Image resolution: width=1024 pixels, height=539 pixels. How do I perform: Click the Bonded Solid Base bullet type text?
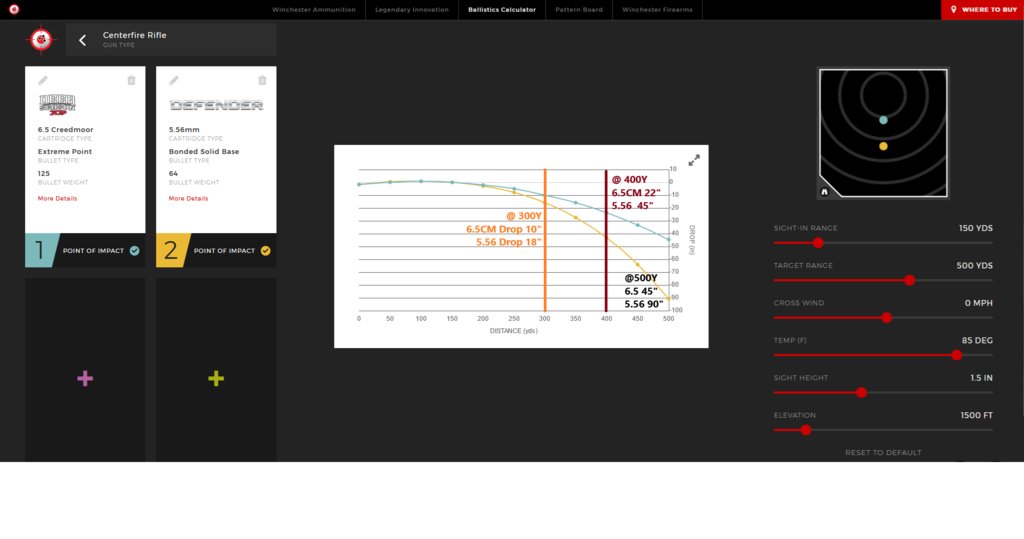point(204,152)
